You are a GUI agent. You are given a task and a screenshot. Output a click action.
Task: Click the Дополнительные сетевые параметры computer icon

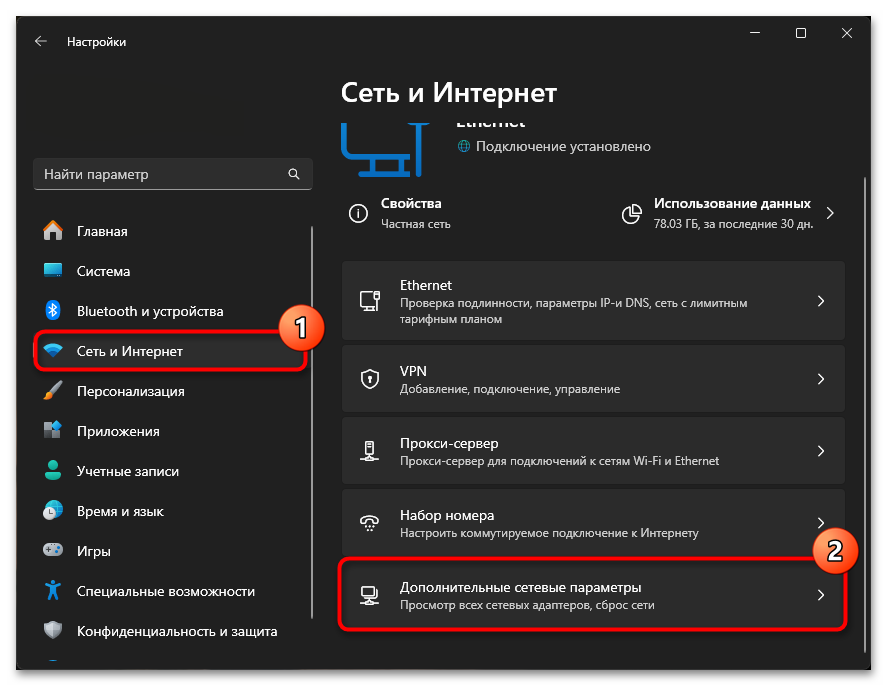370,595
